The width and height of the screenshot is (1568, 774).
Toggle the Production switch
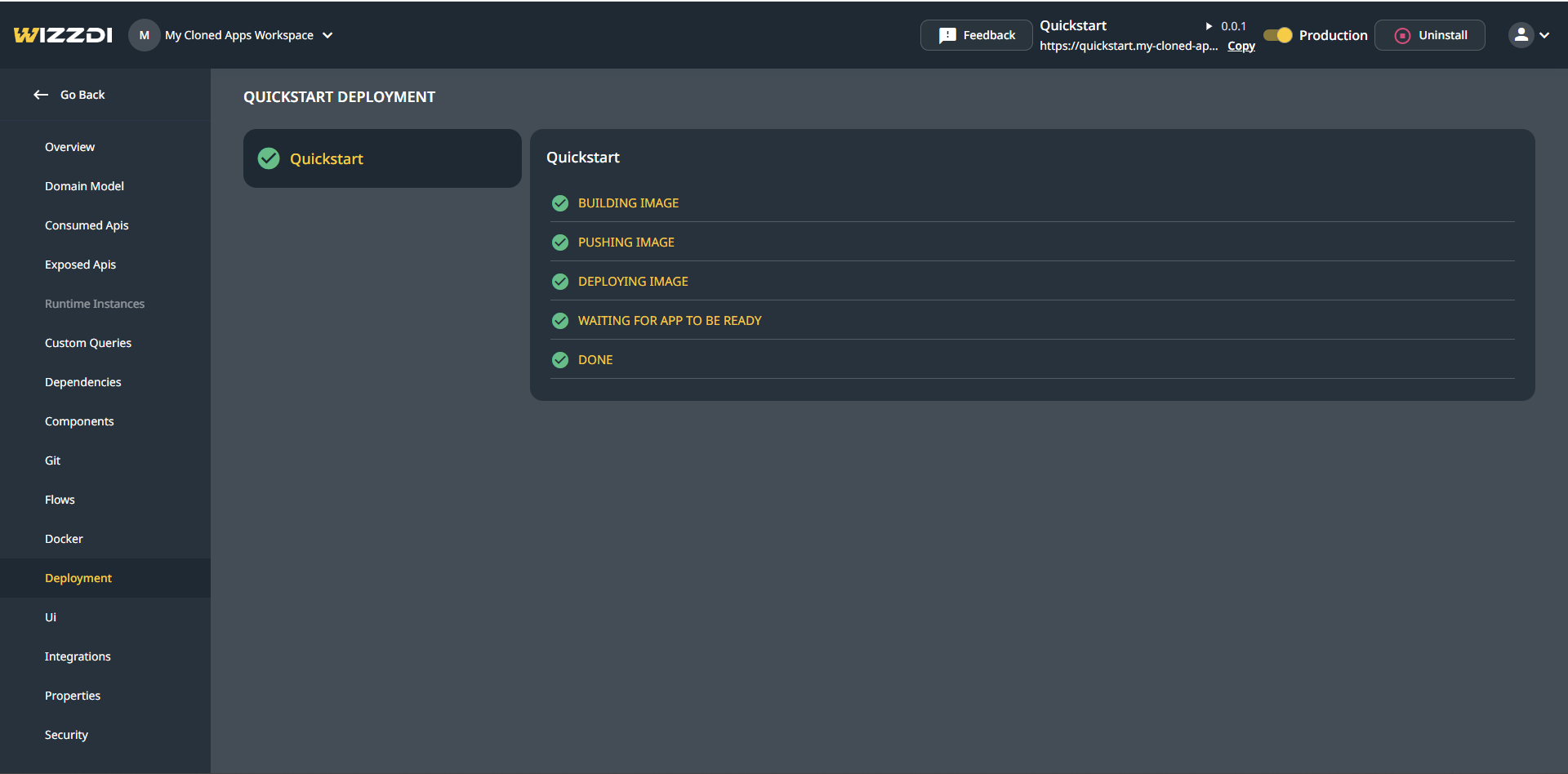click(x=1278, y=35)
